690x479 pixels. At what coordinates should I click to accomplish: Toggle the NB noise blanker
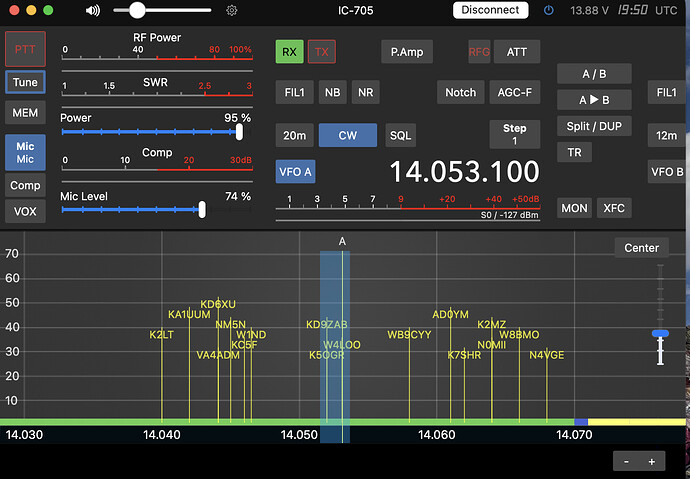point(333,92)
